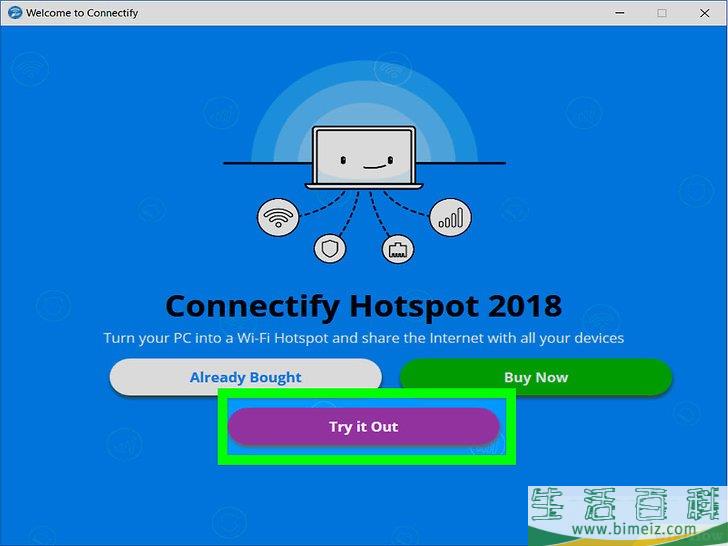Click the smiling laptop illustration
This screenshot has width=728, height=546.
point(364,158)
